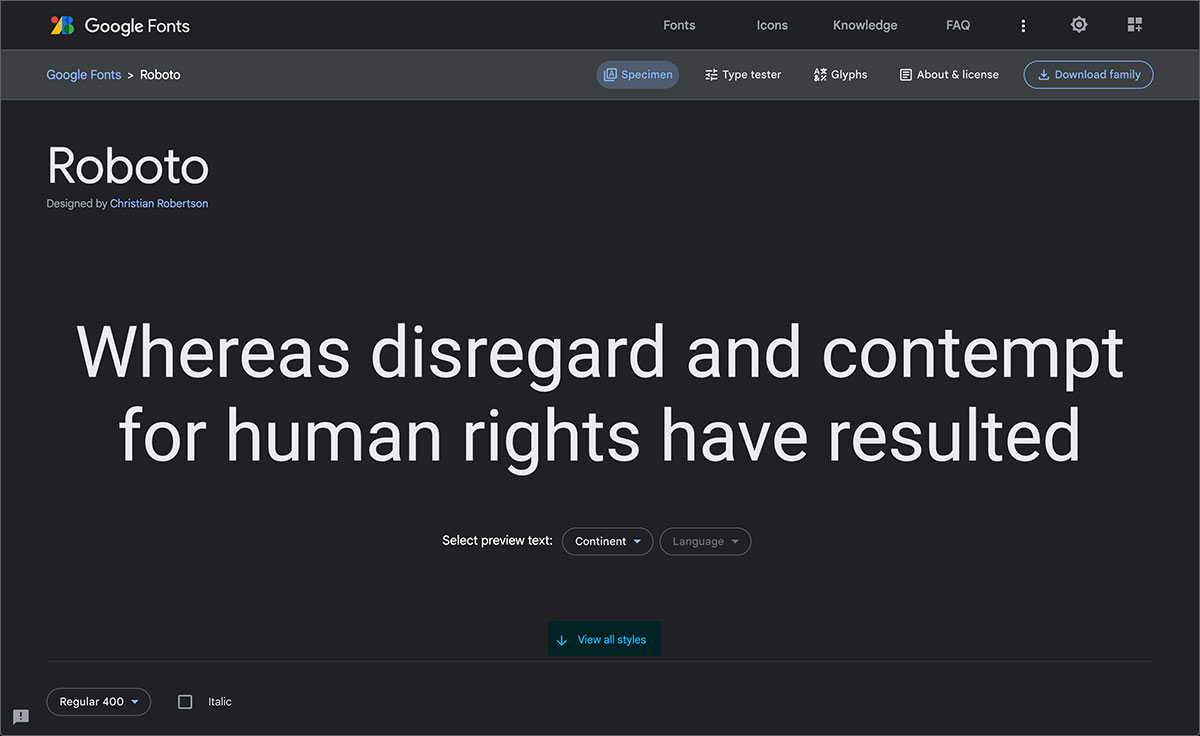The image size is (1200, 736).
Task: Select the Specimen toggle in the toolbar
Action: pyautogui.click(x=637, y=73)
